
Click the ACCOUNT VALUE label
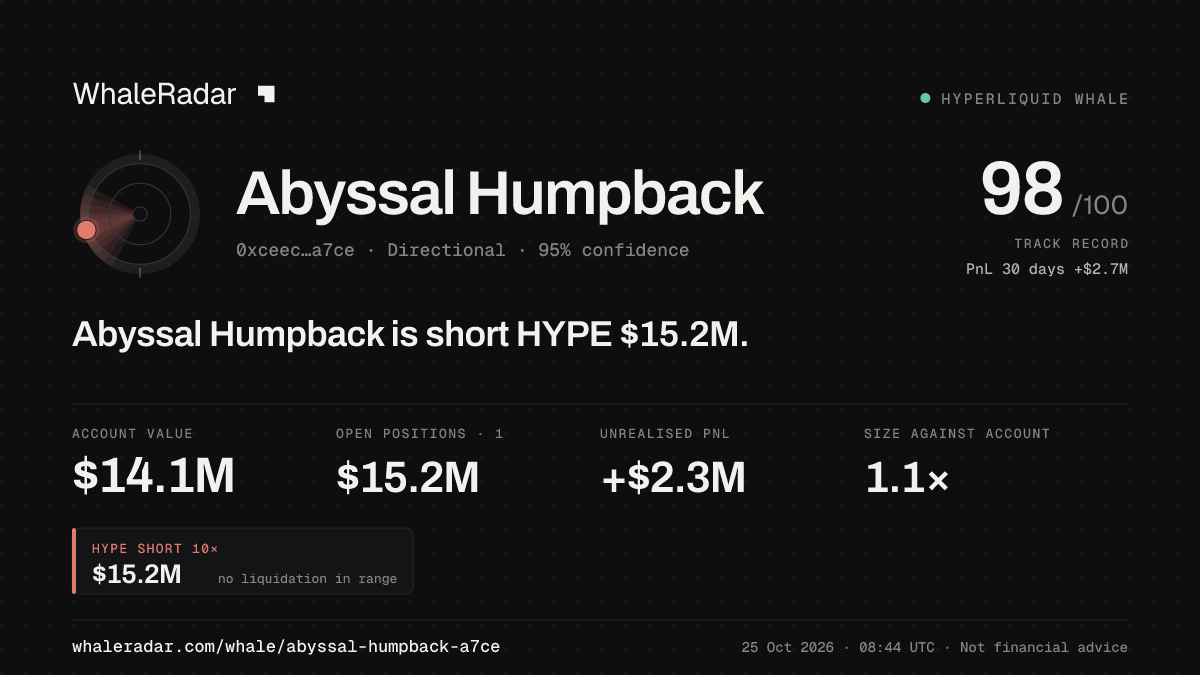pos(132,434)
